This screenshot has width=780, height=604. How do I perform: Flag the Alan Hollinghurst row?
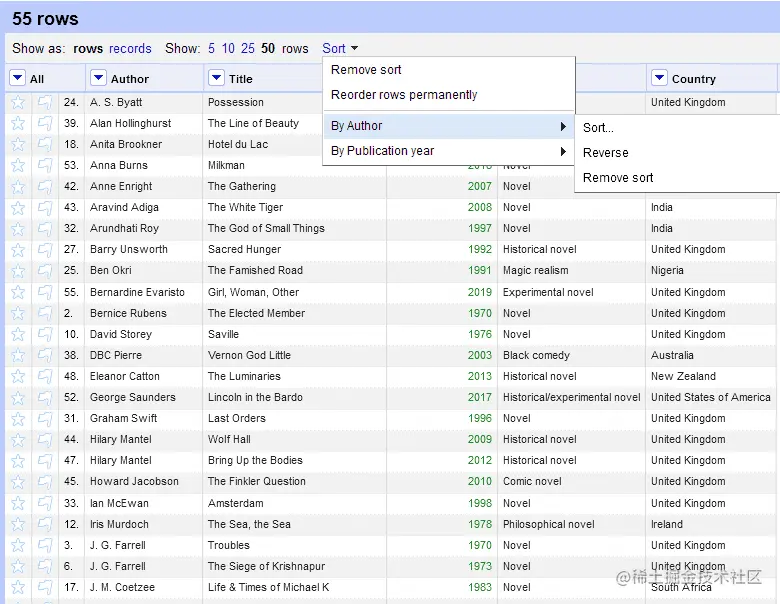coord(45,123)
